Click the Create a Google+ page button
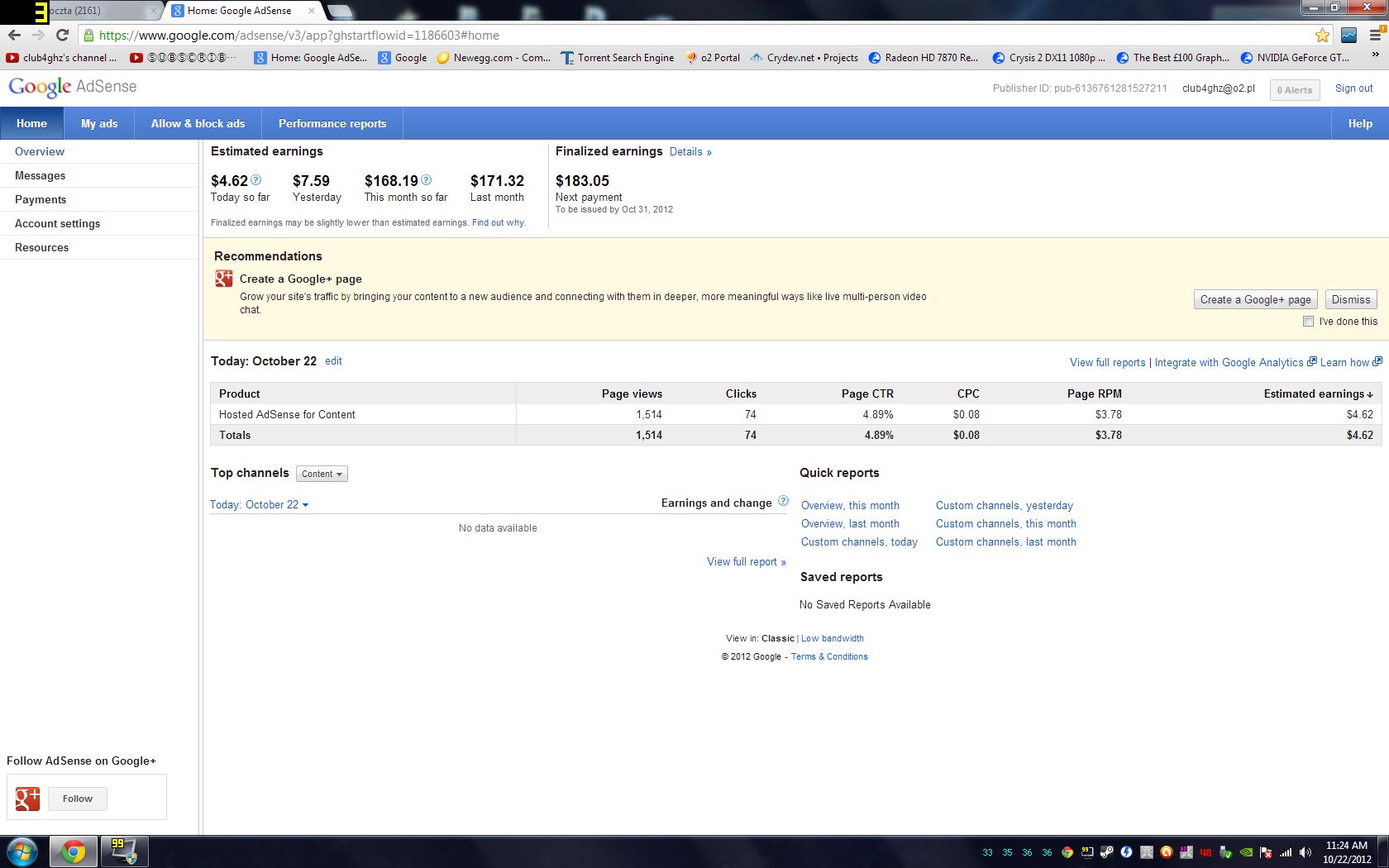1389x868 pixels. click(x=1255, y=299)
